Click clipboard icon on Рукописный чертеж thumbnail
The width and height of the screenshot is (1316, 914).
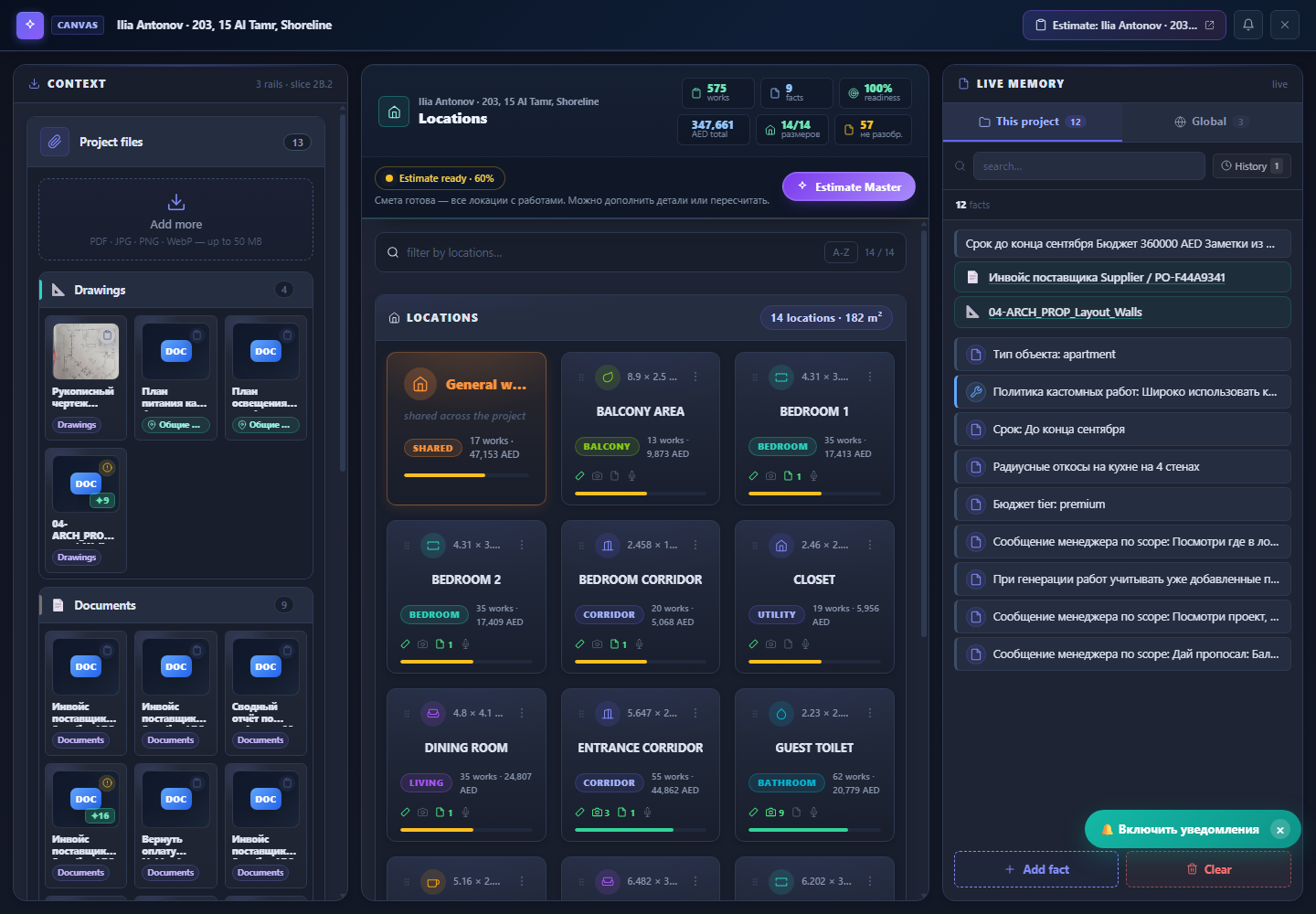click(x=107, y=335)
